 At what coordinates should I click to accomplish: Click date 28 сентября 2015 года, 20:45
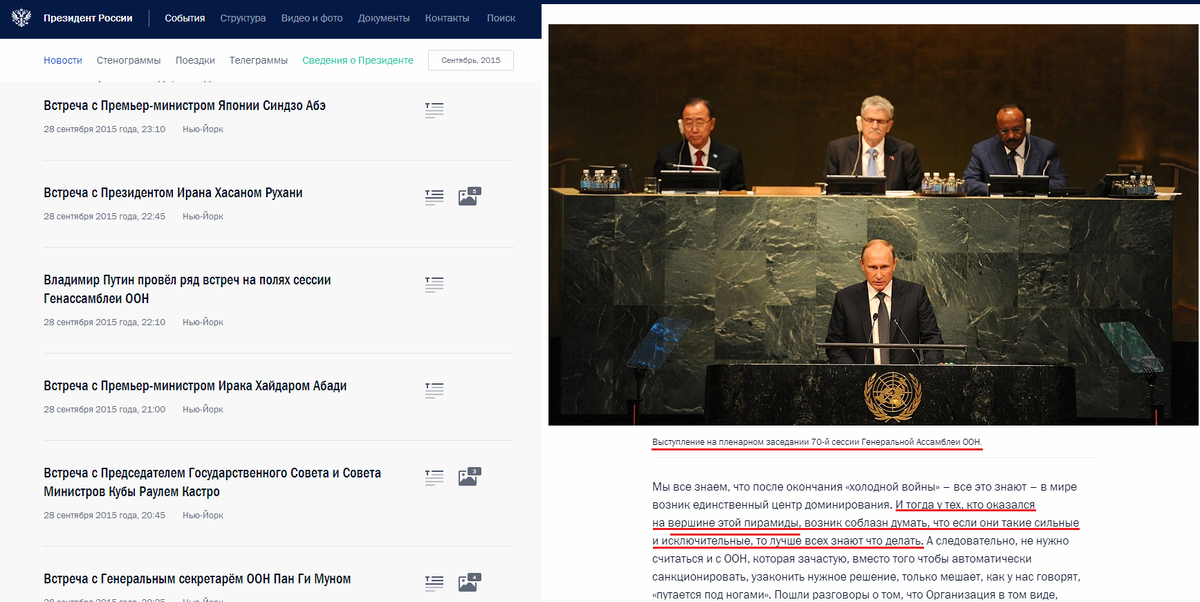point(104,515)
